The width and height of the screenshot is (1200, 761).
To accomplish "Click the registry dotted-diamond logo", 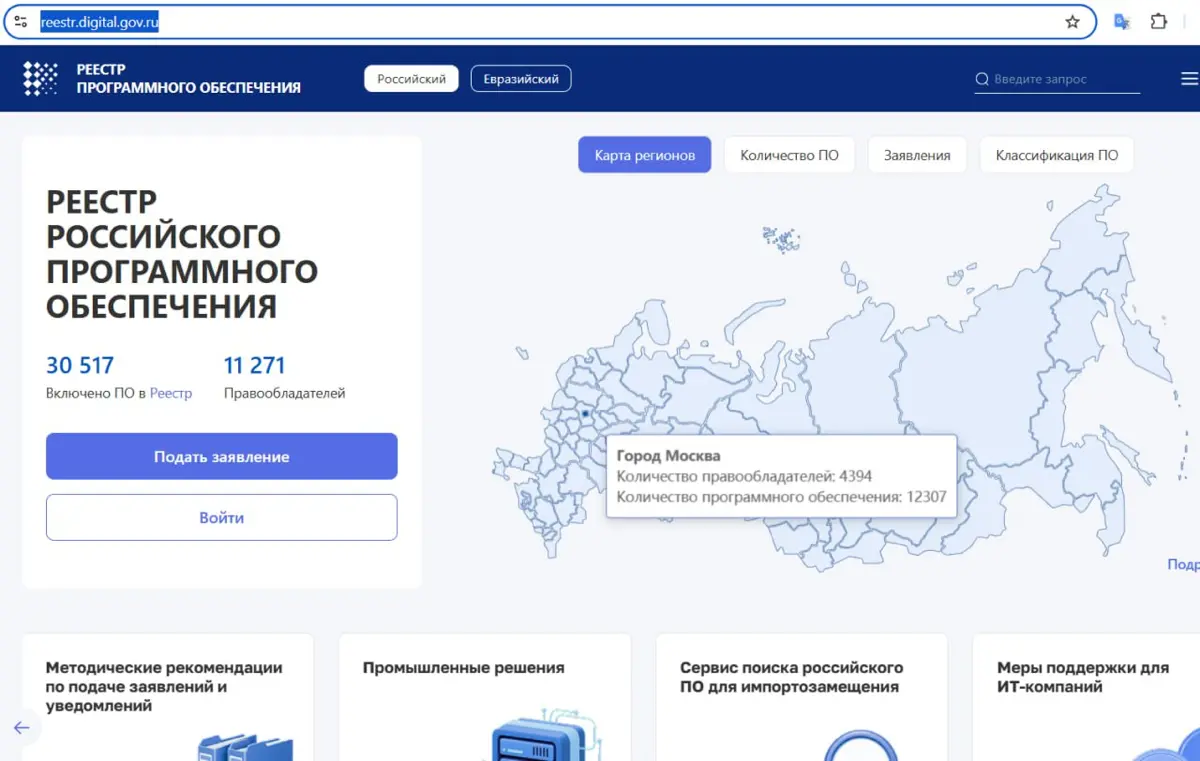I will tap(40, 78).
